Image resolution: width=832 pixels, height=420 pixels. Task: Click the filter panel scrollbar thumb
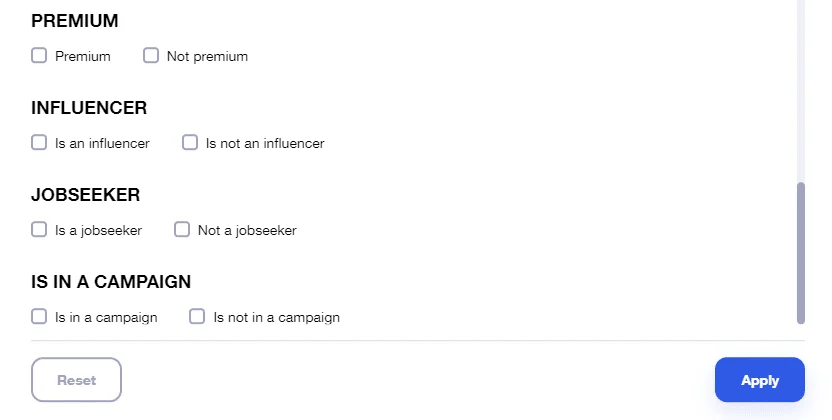point(801,253)
